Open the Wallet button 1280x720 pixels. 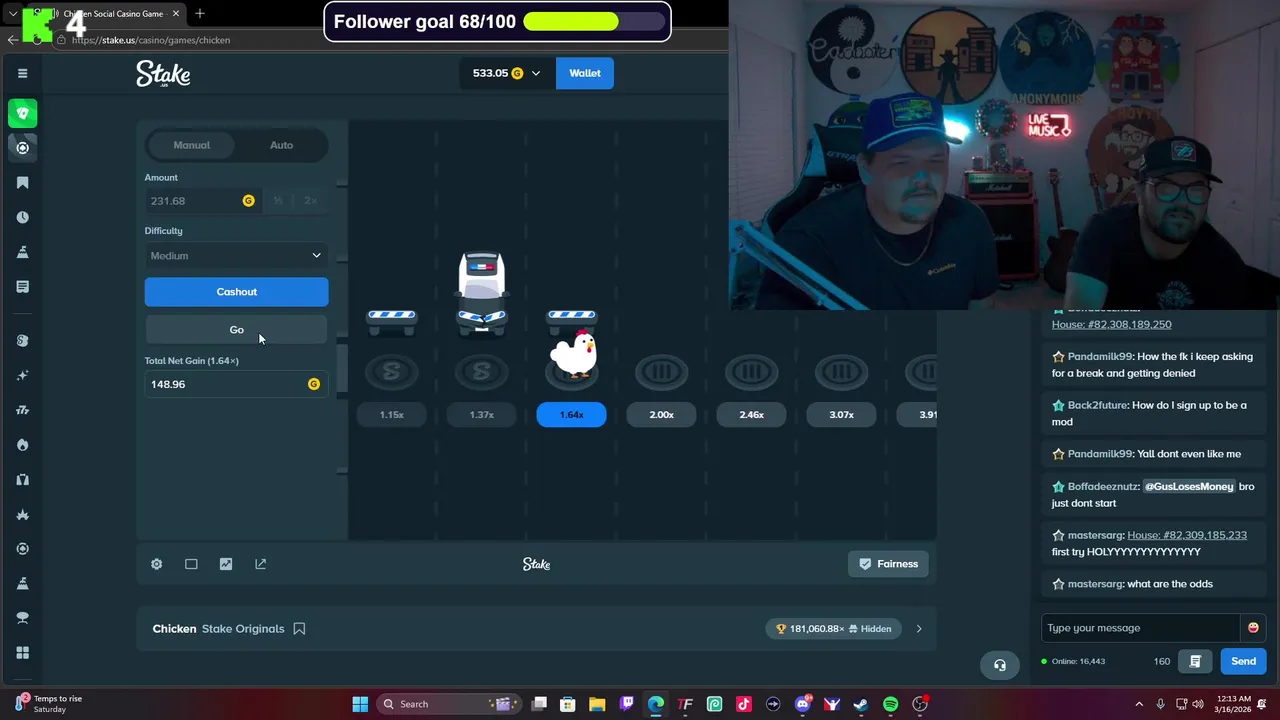point(585,73)
